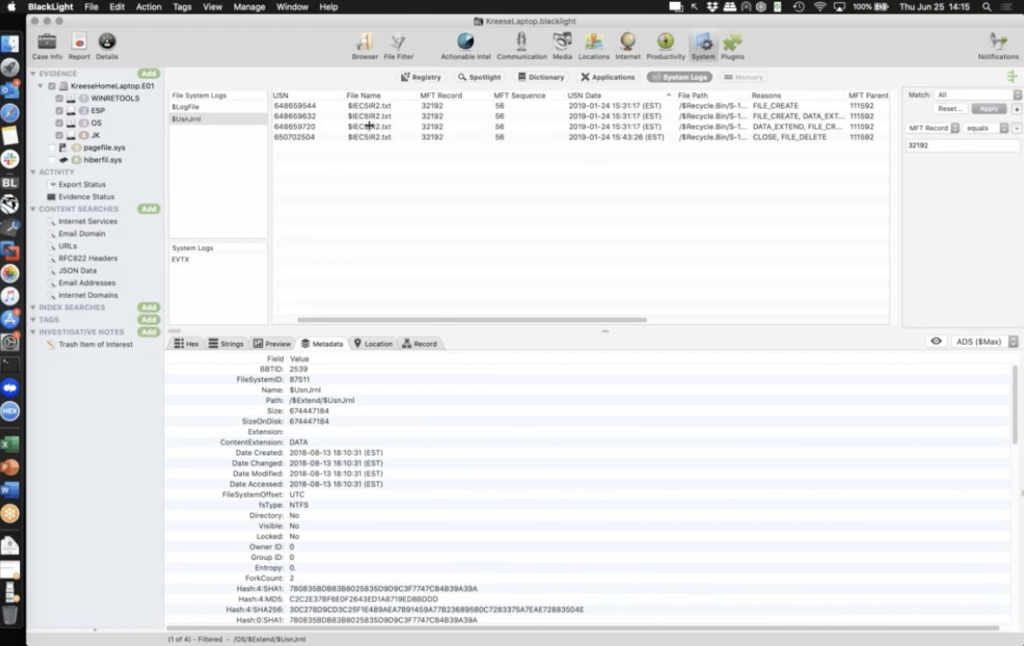Toggle the KreeseHomeLaptop.E01 checkbox
Image resolution: width=1024 pixels, height=646 pixels.
pos(52,86)
